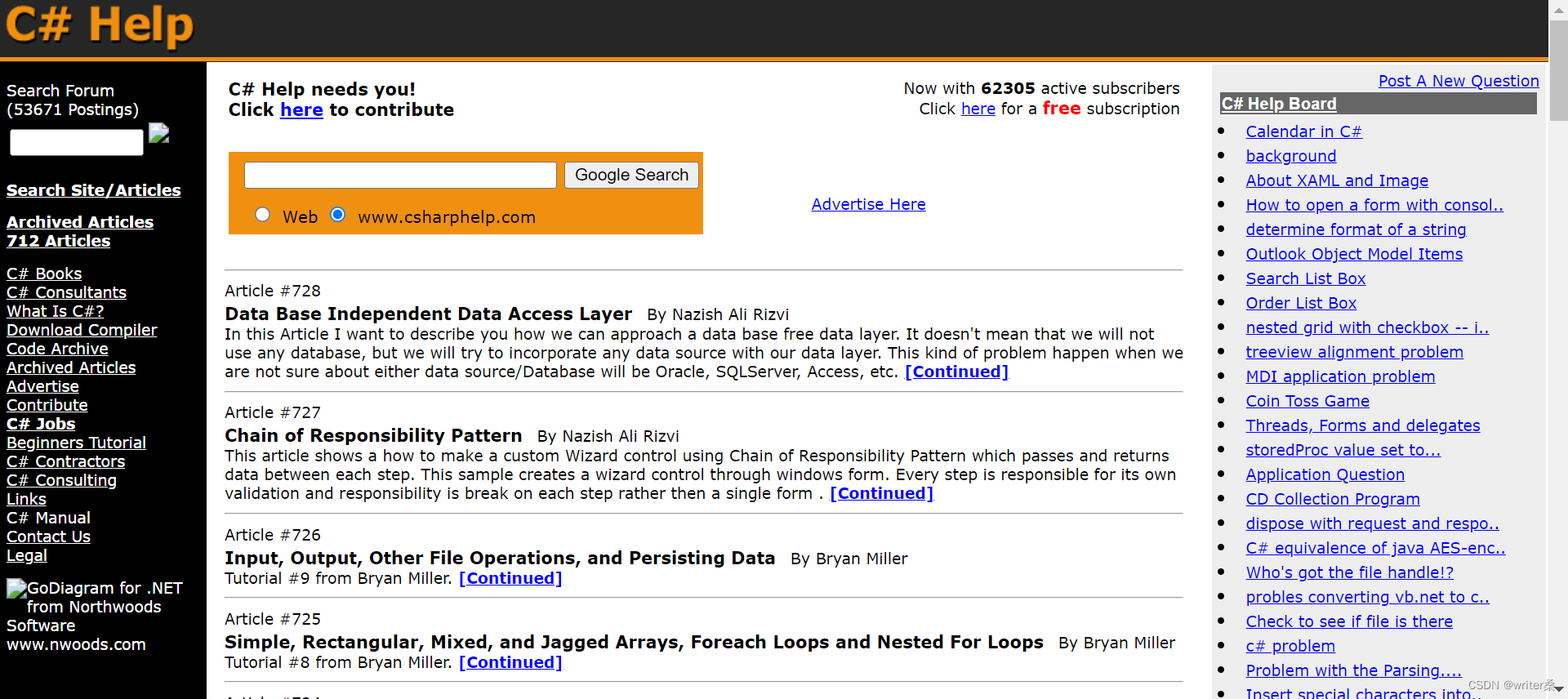This screenshot has height=699, width=1568.
Task: Open the Beginners Tutorial link
Action: 76,443
